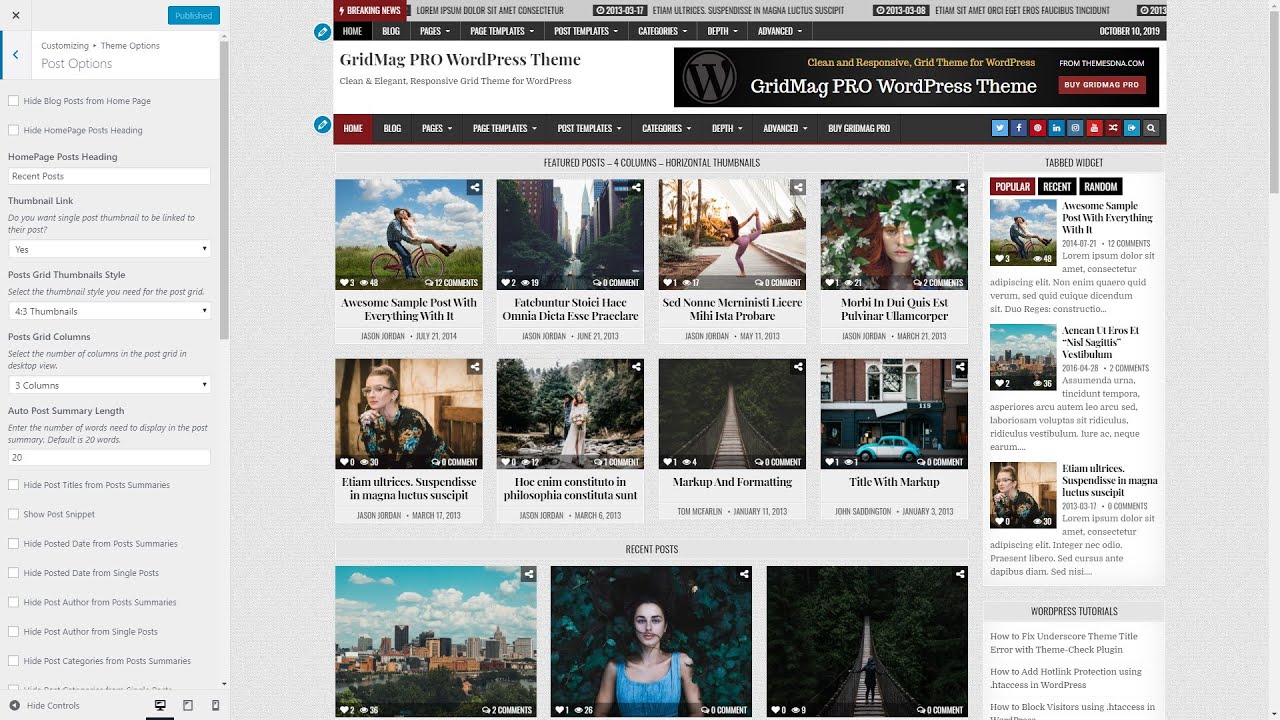Check Hide Posted Date from Single Posts
Image resolution: width=1280 pixels, height=720 pixels.
(13, 573)
